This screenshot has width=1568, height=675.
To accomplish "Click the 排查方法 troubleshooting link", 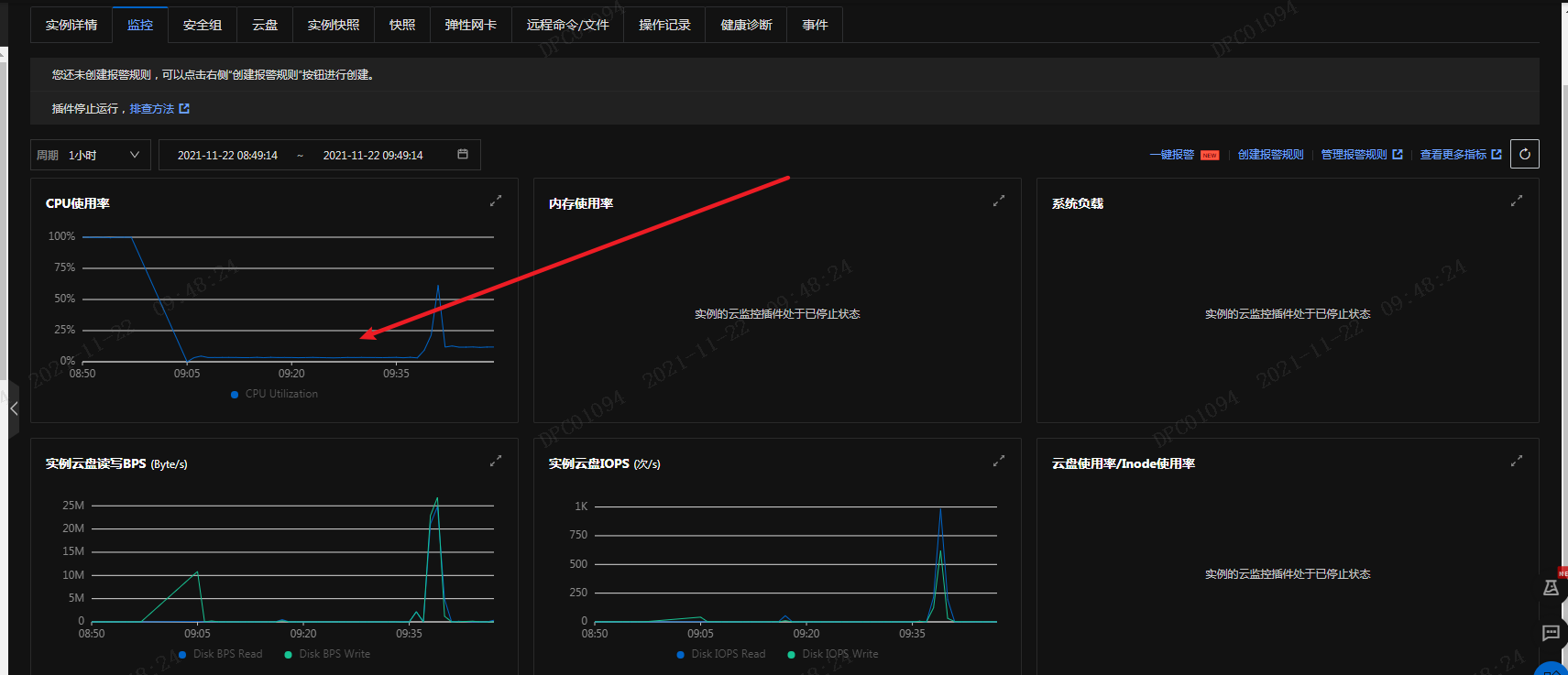I will pos(152,109).
